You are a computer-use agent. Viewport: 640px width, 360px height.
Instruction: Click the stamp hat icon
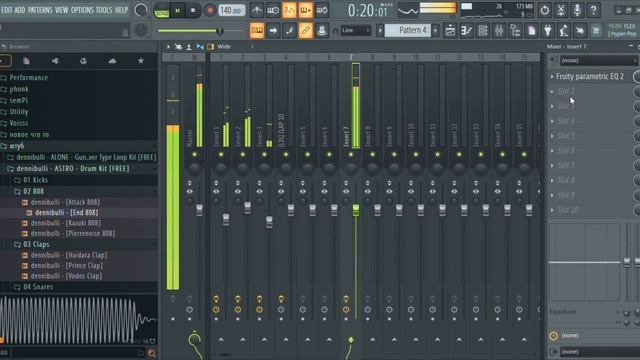[x=322, y=31]
